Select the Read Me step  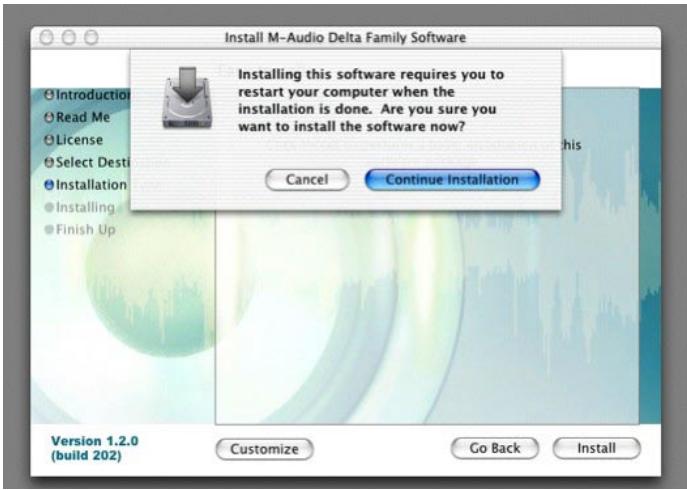point(77,117)
